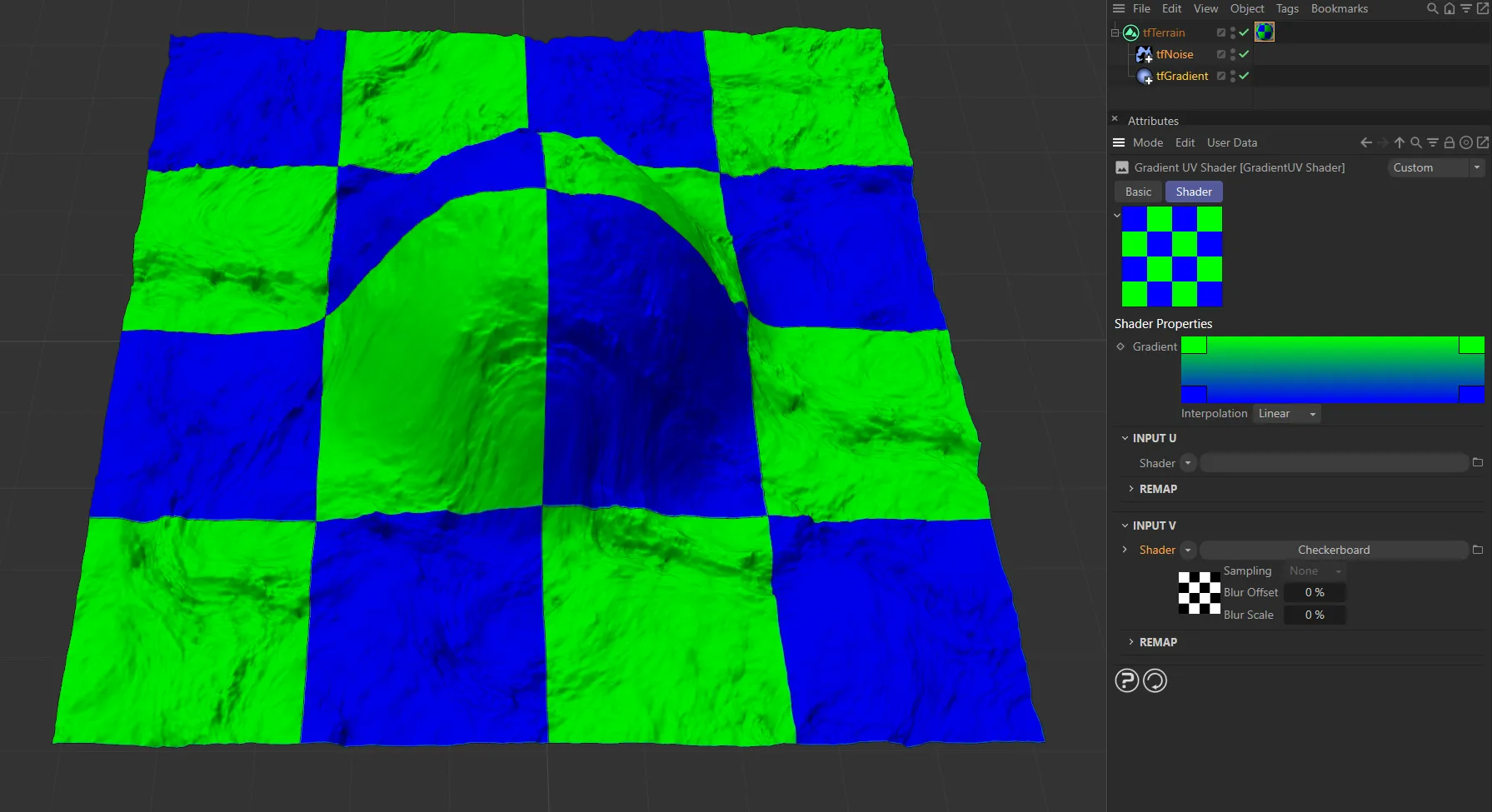Open search in Object Manager header
This screenshot has width=1492, height=812.
1432,8
